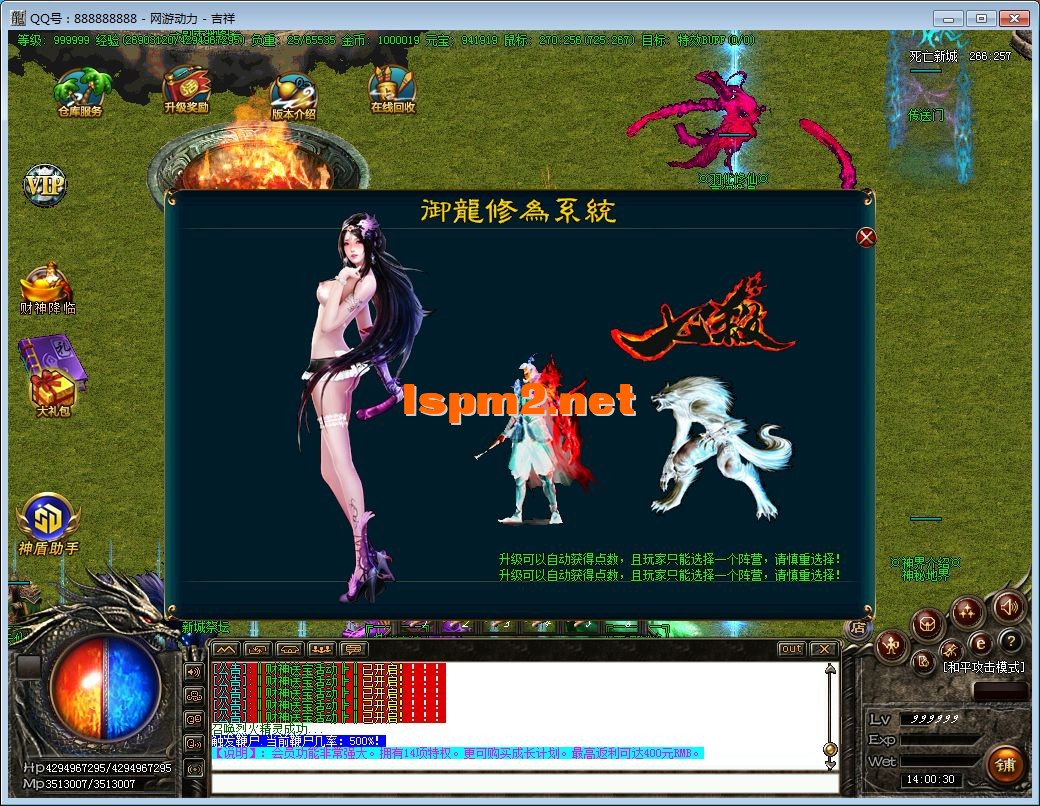Close the chat panel with X button
The width and height of the screenshot is (1040, 806).
[823, 649]
